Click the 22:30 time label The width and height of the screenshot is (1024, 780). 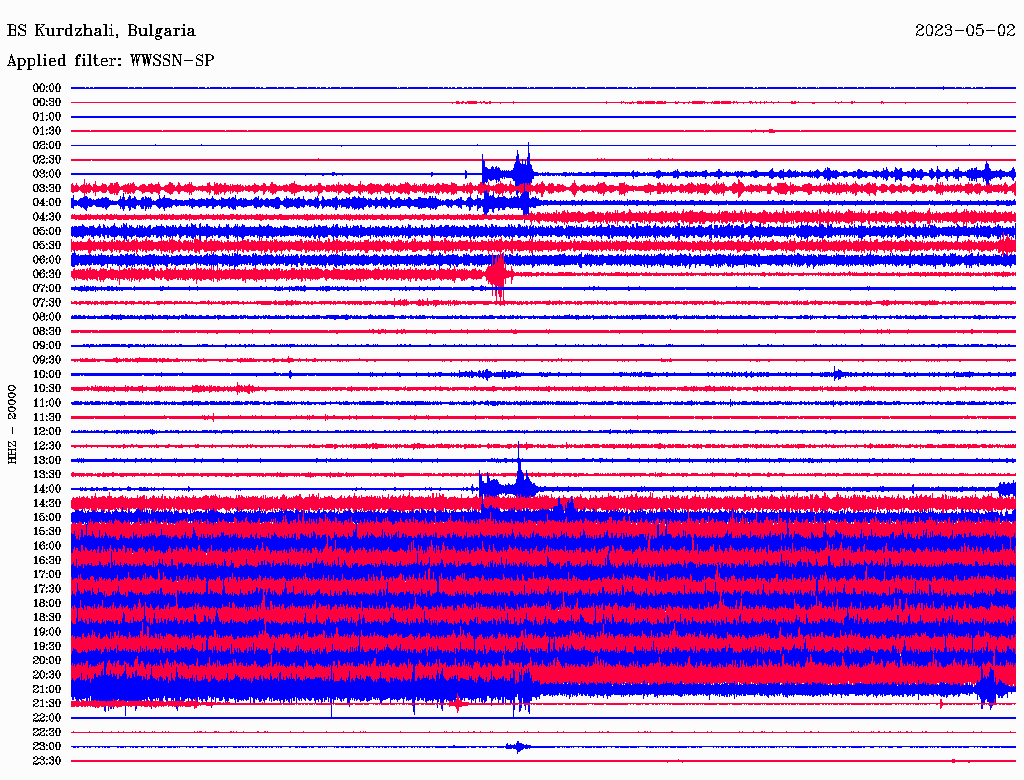47,732
